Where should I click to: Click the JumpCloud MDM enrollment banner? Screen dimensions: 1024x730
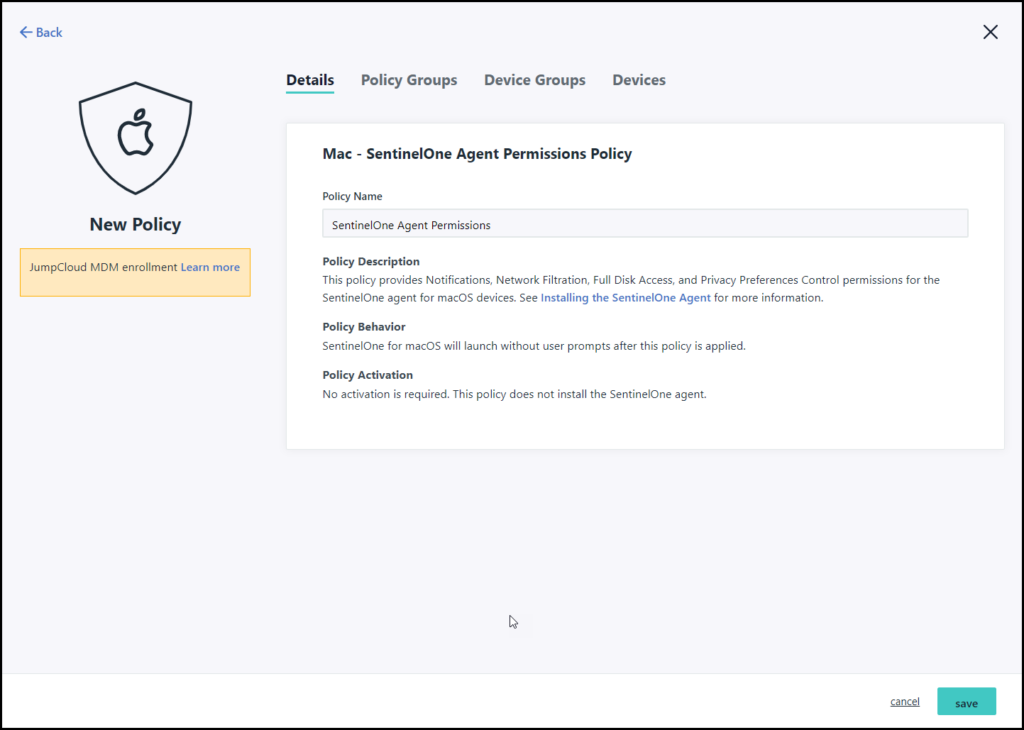coord(135,272)
